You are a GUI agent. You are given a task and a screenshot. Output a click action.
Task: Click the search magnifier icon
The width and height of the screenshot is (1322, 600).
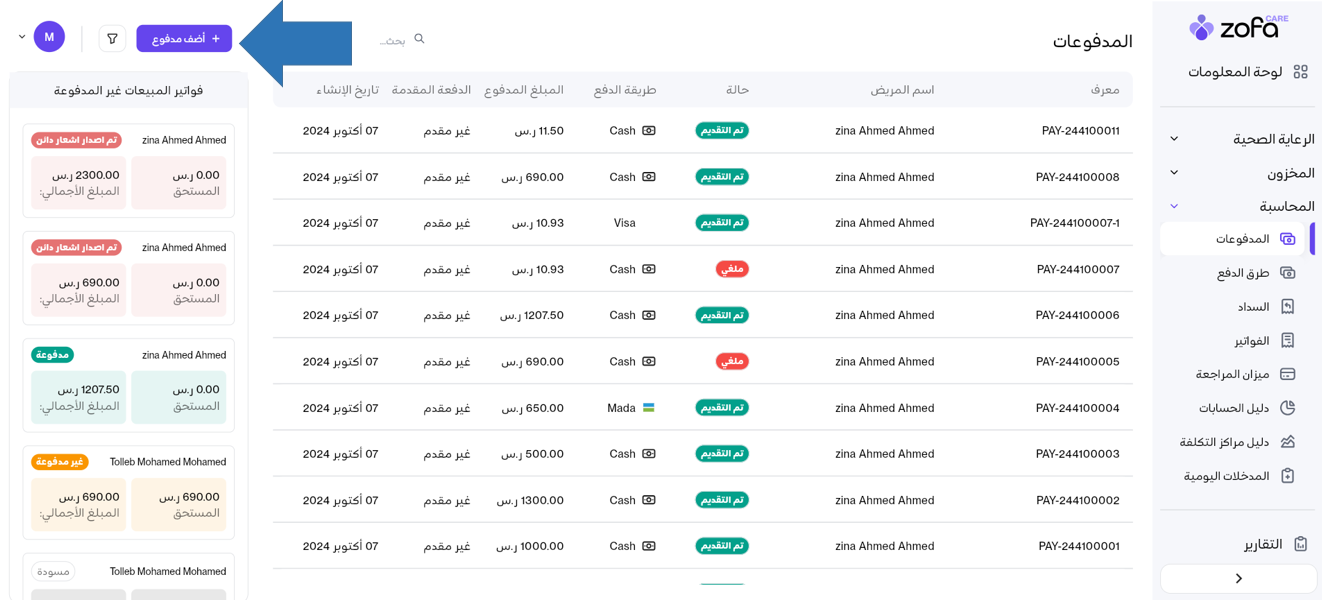pyautogui.click(x=420, y=39)
